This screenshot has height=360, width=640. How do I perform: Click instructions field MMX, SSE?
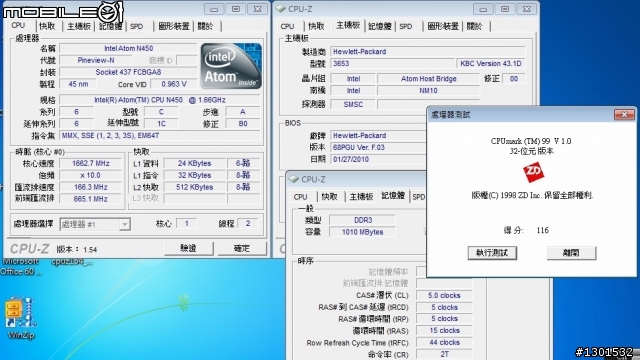pos(160,136)
